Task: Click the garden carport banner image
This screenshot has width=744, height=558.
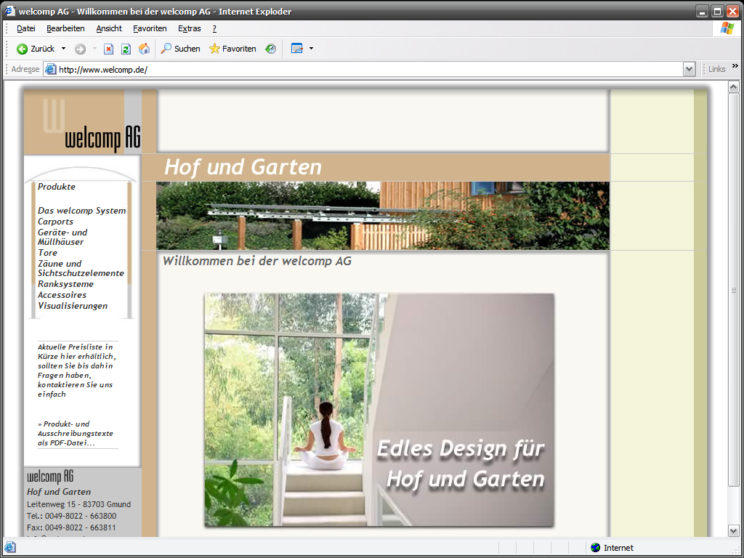Action: click(x=382, y=216)
